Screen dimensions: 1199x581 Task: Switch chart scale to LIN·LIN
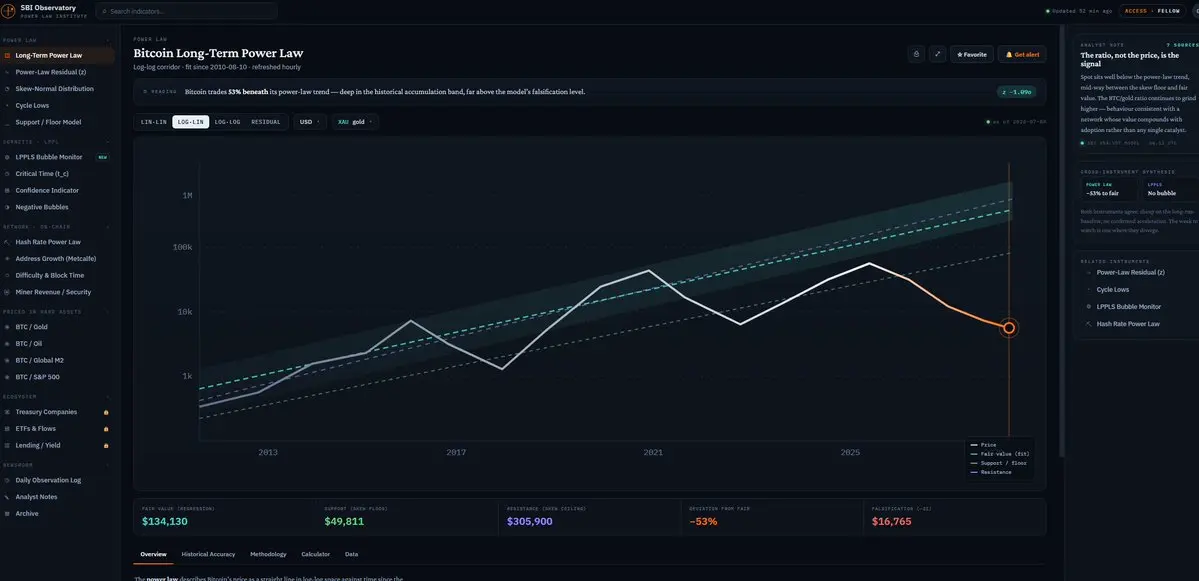[154, 122]
